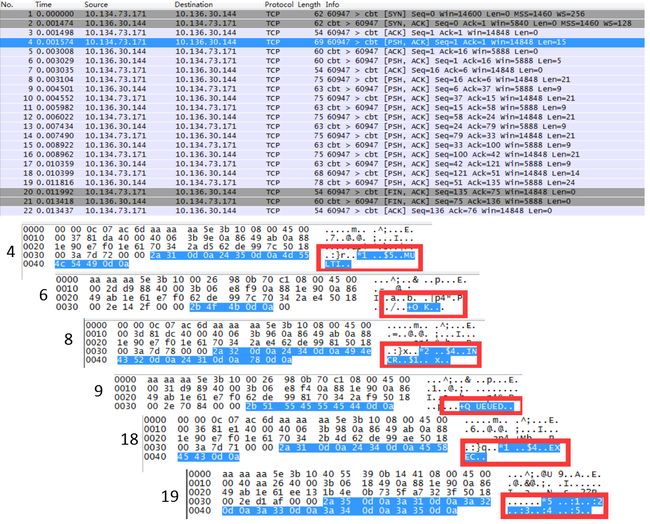
Task: Click hex bytes '2b 51 55 45 55 45 44 0d 0a'
Action: coord(320,406)
